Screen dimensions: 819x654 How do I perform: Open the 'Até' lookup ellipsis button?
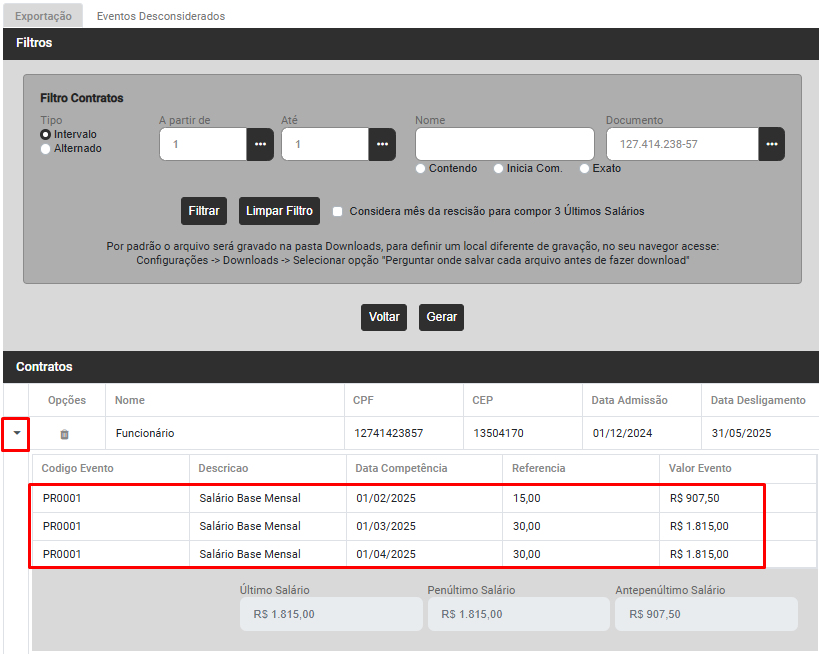point(382,144)
